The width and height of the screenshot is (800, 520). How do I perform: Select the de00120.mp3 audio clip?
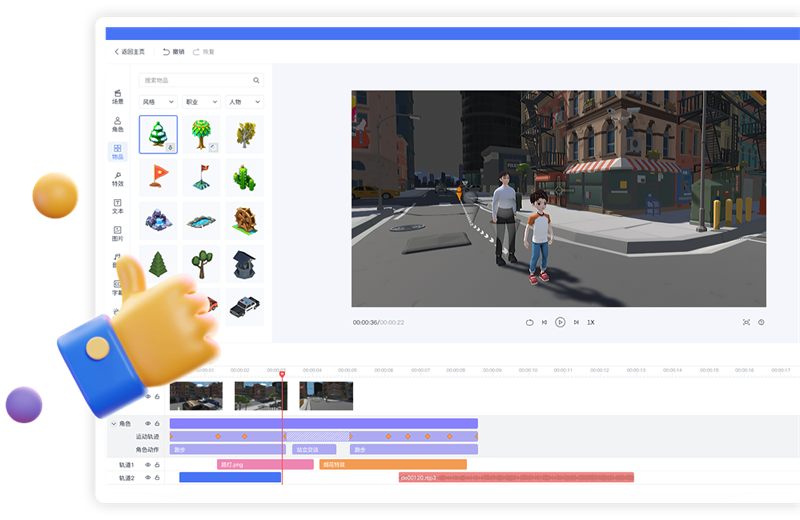(x=516, y=478)
